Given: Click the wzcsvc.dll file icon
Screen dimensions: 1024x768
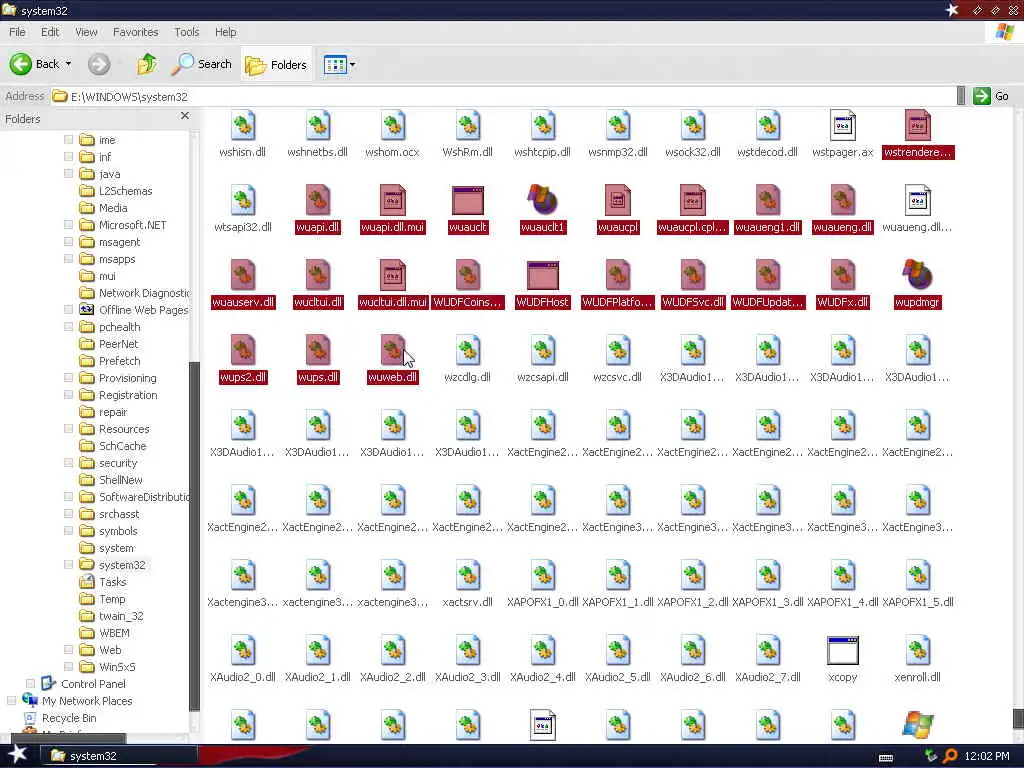Looking at the screenshot, I should point(618,351).
